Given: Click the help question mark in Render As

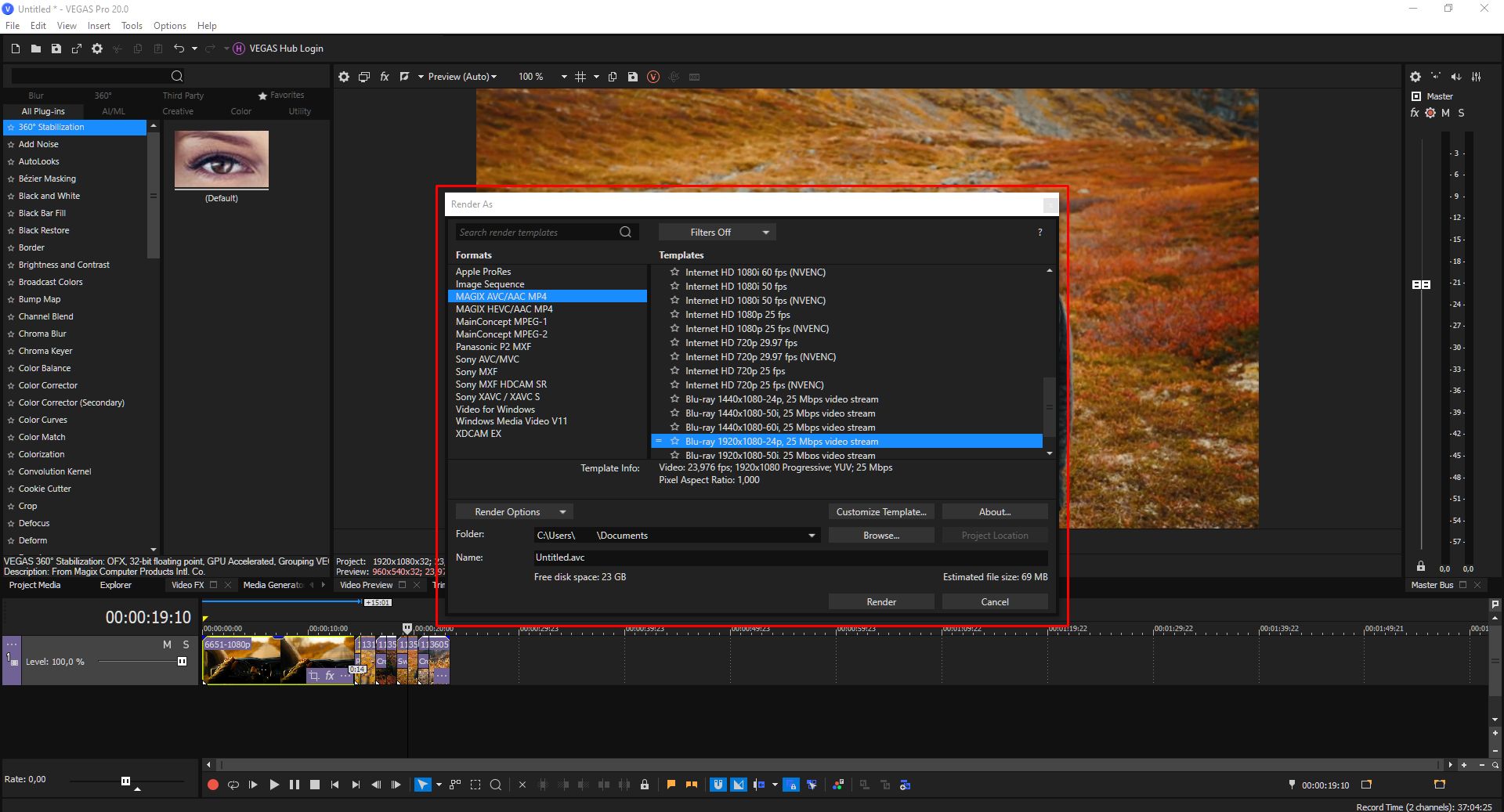Looking at the screenshot, I should pos(1040,232).
